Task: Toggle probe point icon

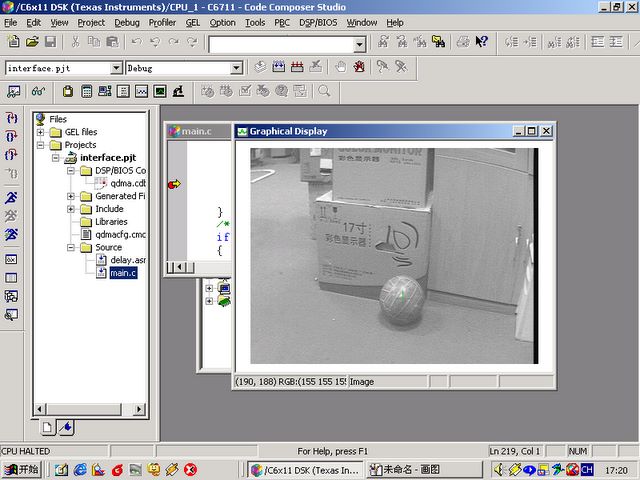Action: click(382, 67)
